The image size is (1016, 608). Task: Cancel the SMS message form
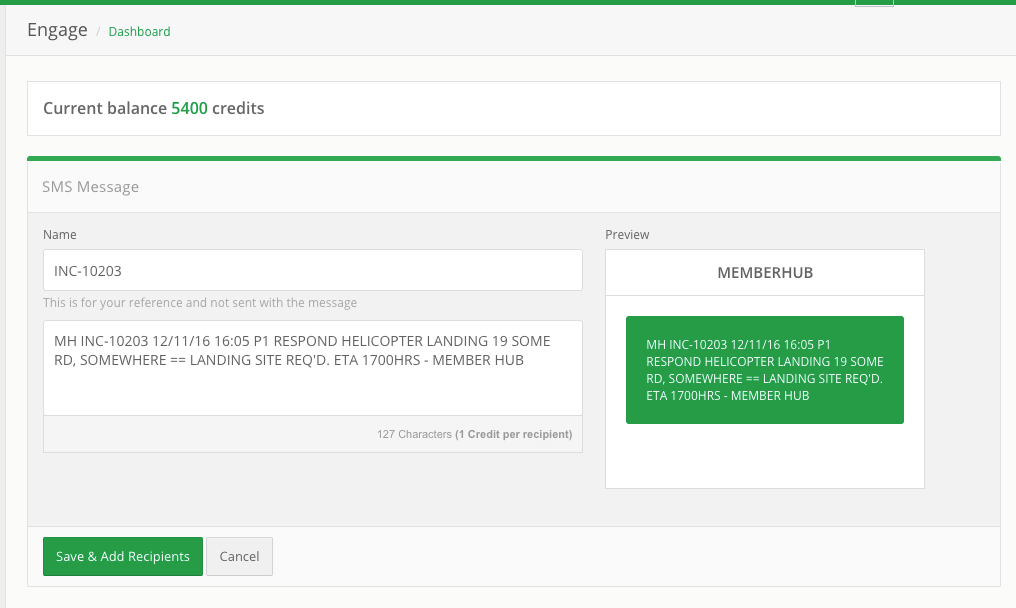pos(239,556)
